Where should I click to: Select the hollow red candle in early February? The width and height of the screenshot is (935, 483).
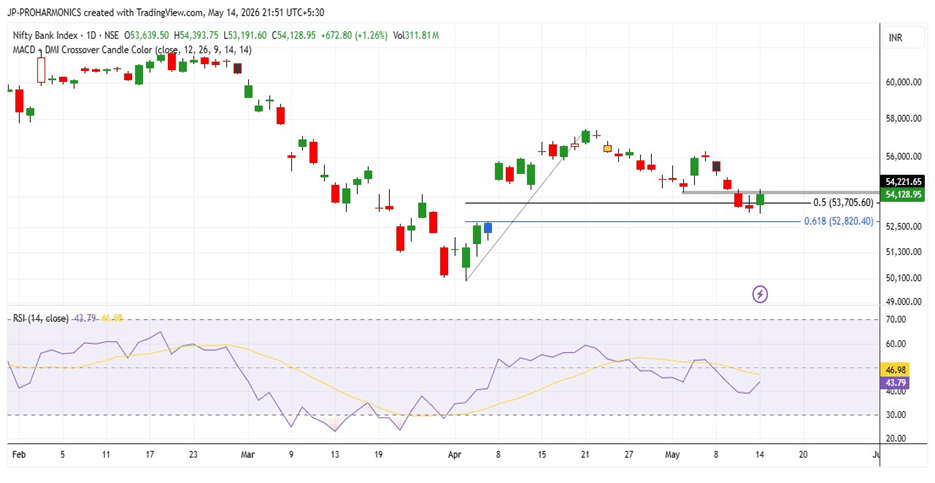click(x=41, y=70)
